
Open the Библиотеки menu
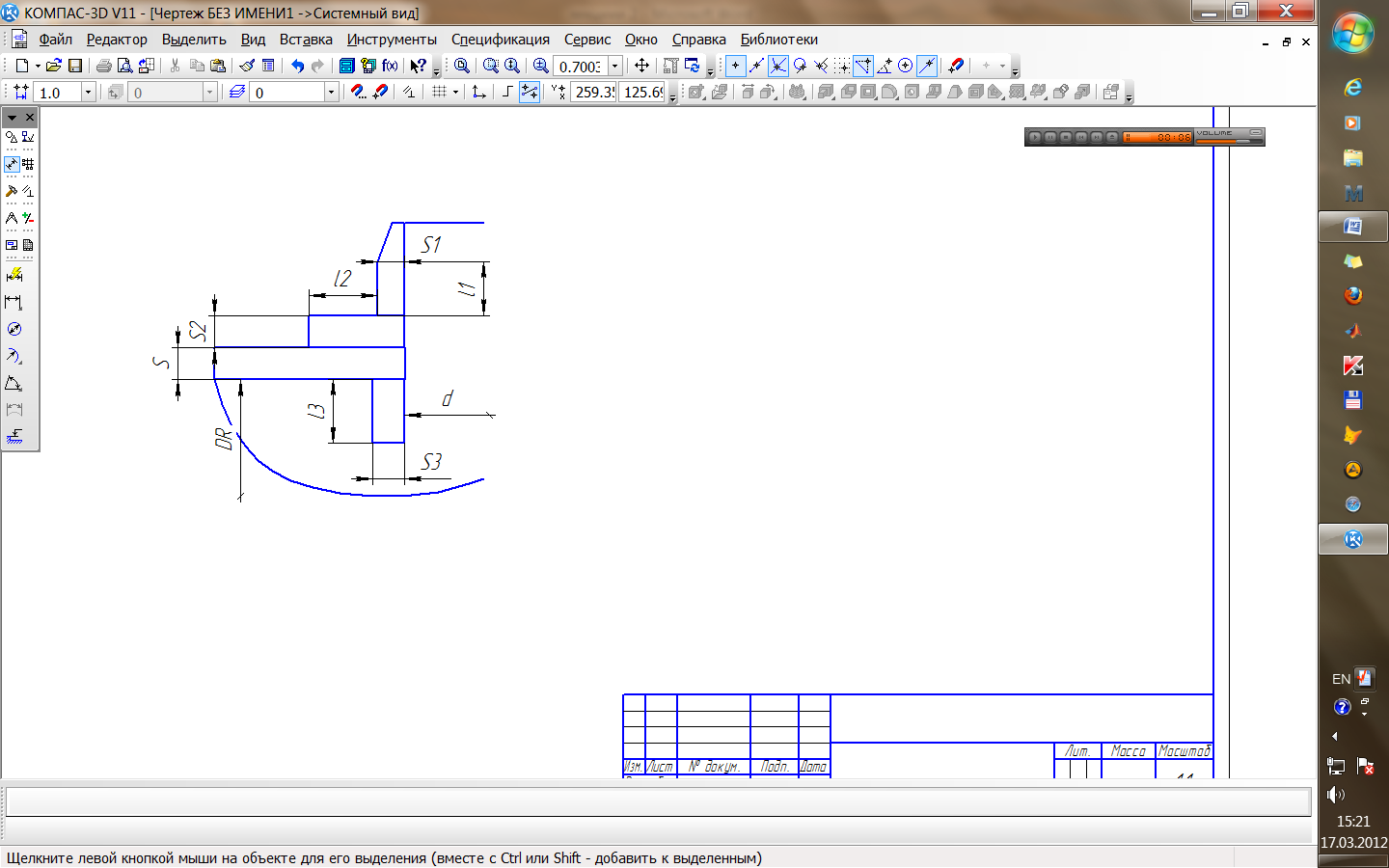pos(778,40)
